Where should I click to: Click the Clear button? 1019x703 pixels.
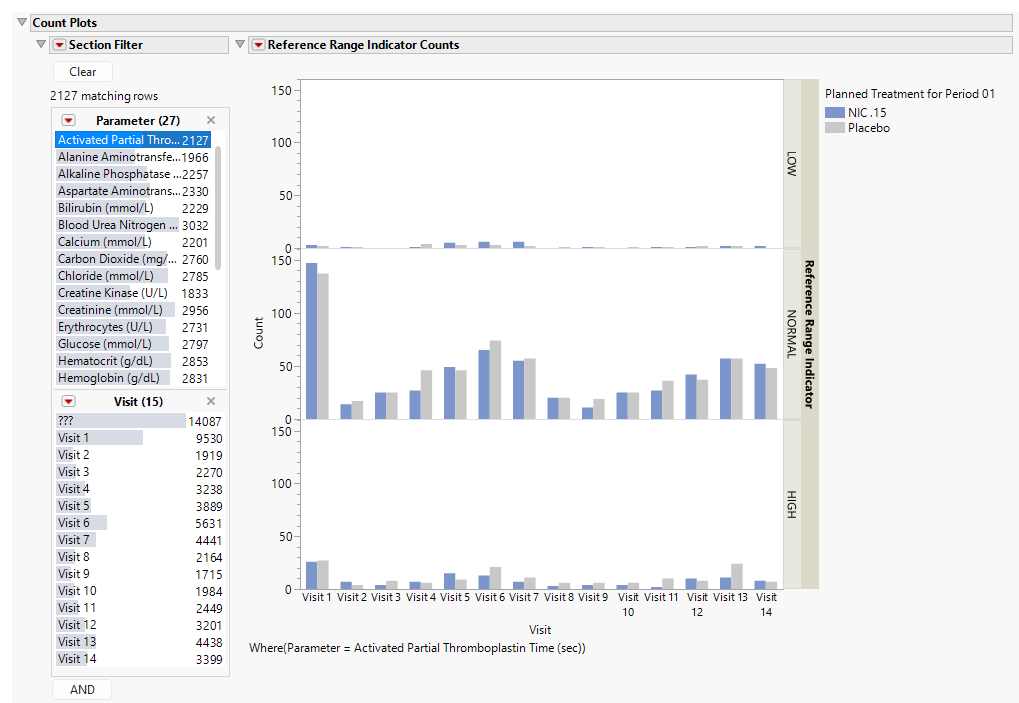[x=83, y=72]
